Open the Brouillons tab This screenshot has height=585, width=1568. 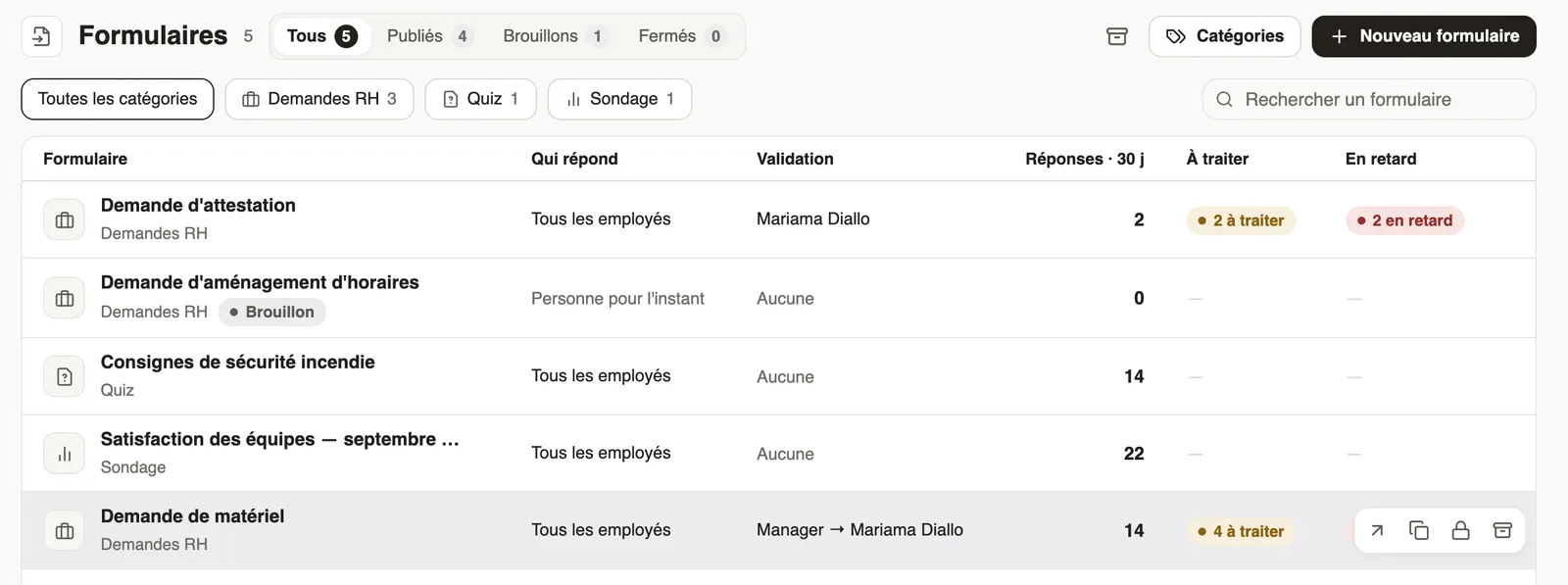[555, 36]
